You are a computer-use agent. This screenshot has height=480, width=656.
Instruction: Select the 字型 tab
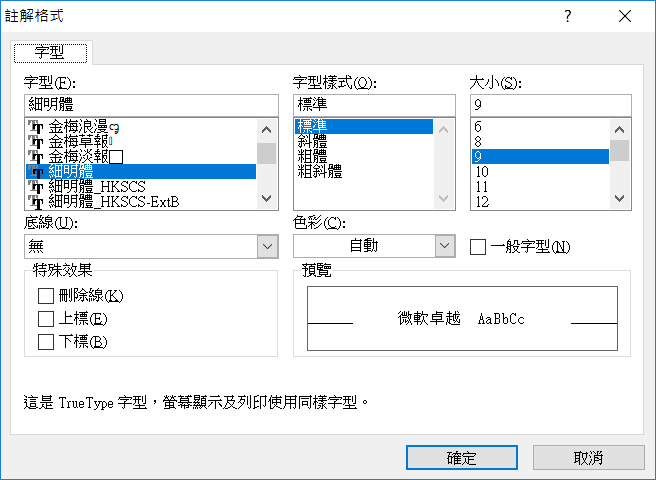pyautogui.click(x=51, y=52)
